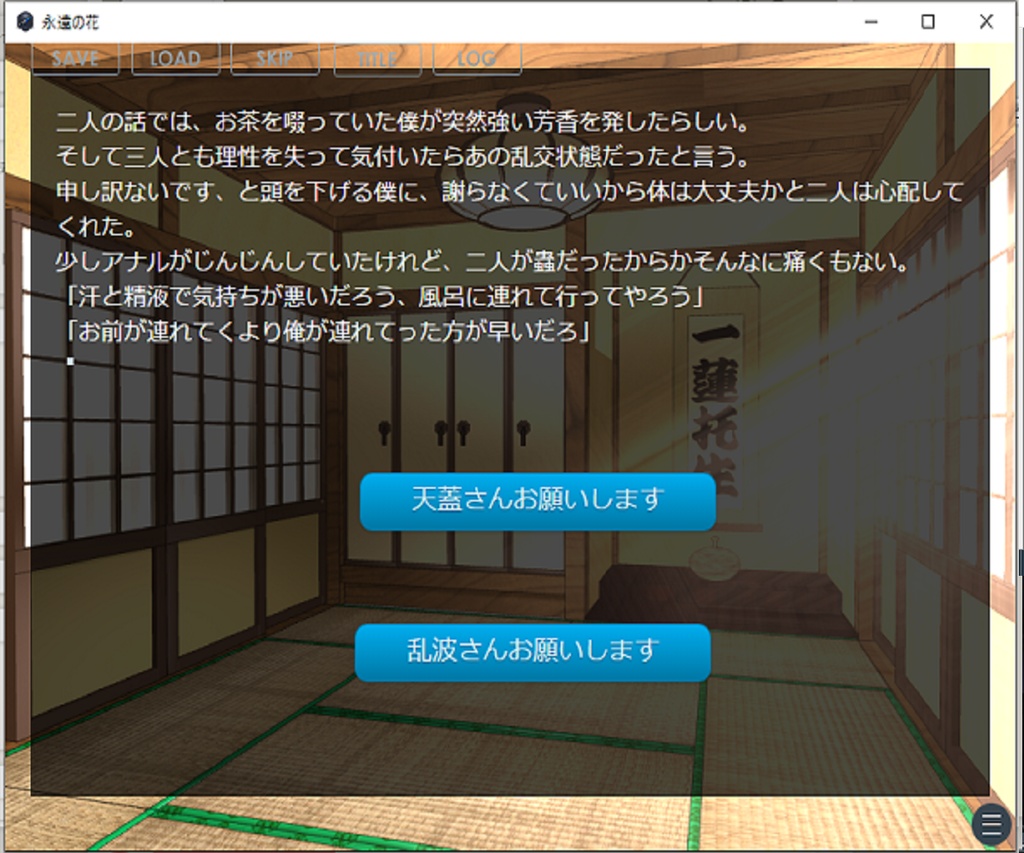Click the 永遠の花 app icon in title bar
The height and width of the screenshot is (853, 1024).
click(x=25, y=22)
